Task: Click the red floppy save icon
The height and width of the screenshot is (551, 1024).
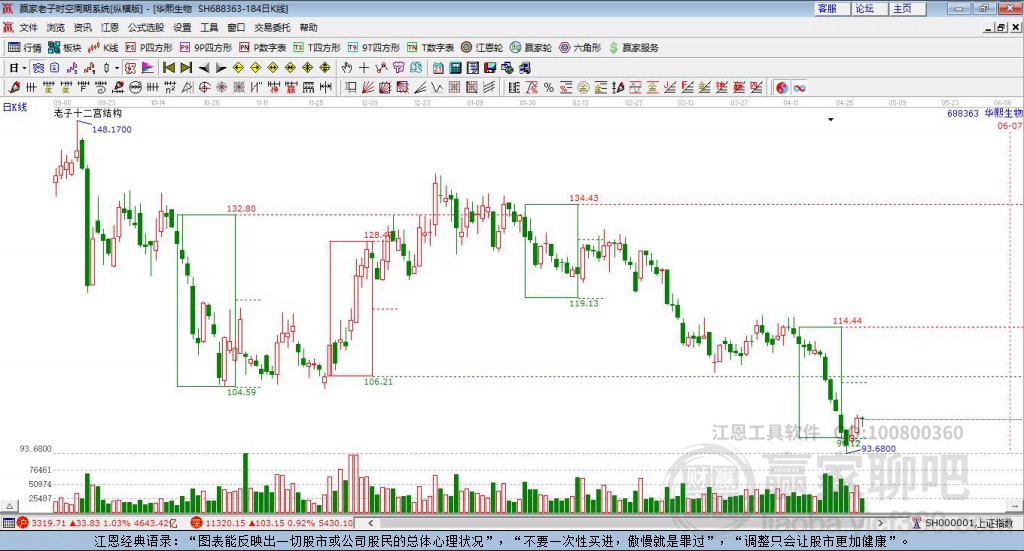Action: [x=490, y=68]
